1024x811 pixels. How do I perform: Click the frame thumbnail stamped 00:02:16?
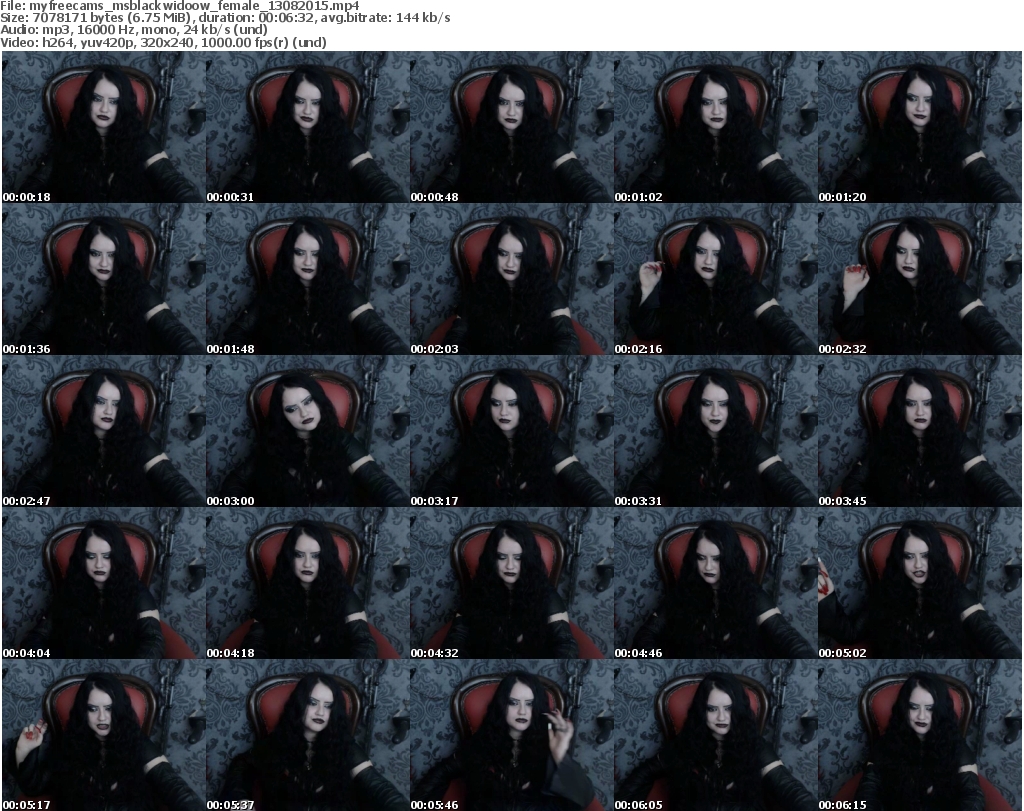tap(716, 279)
